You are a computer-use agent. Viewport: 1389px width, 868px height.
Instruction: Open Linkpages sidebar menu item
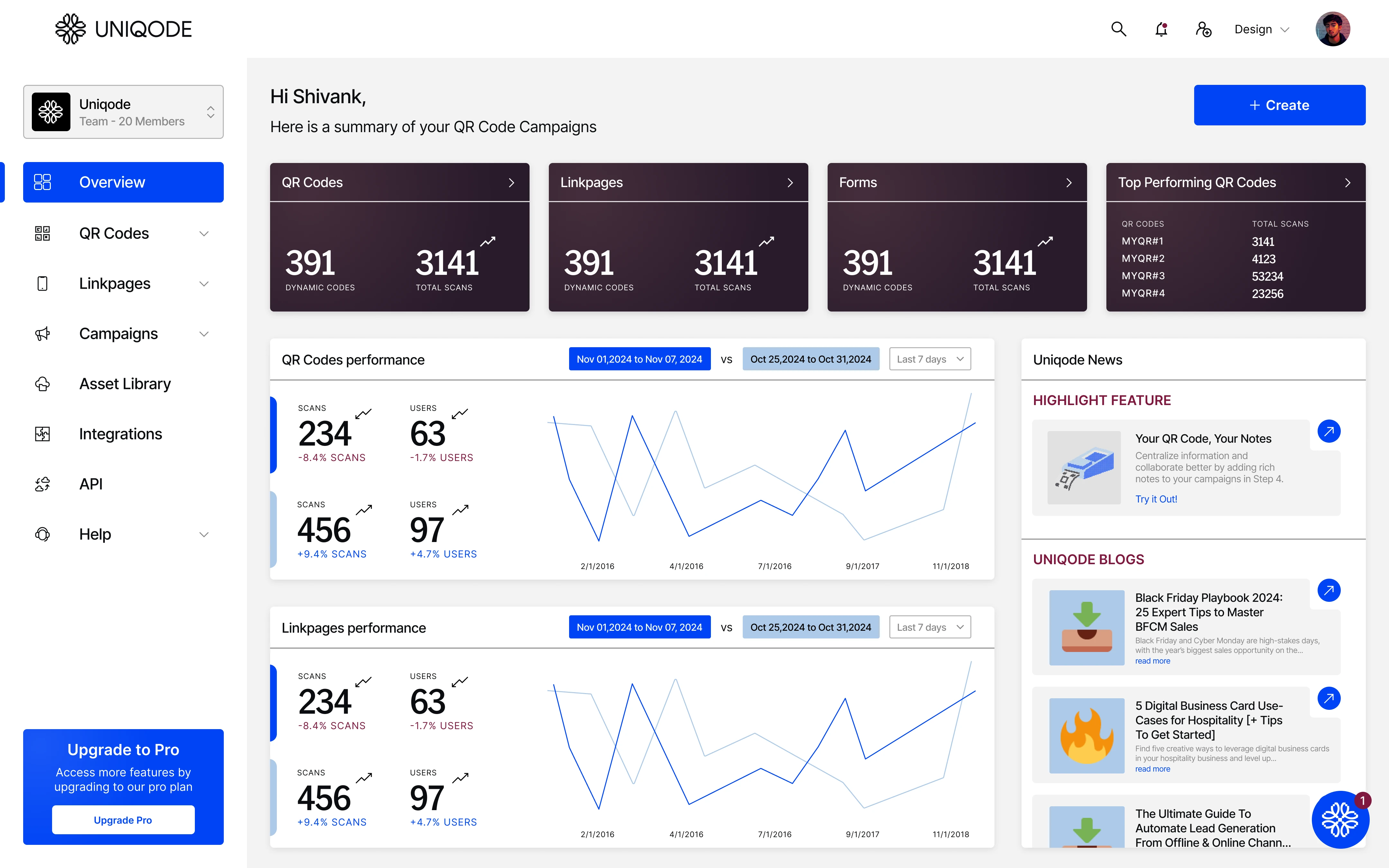tap(123, 284)
